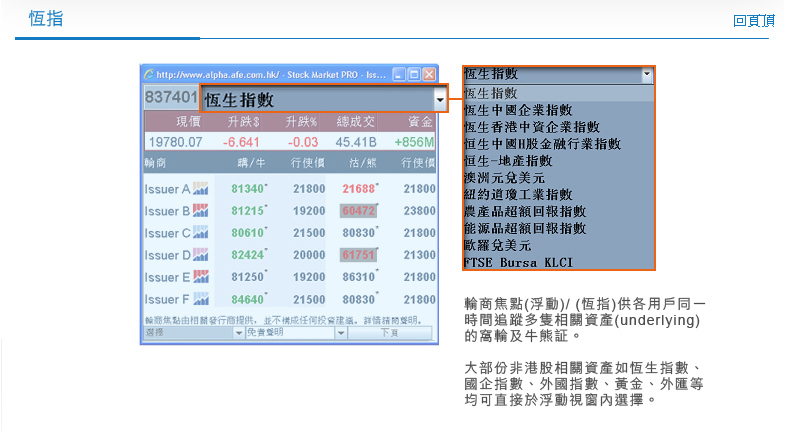Select call warrant 80610 for Issuer C
Viewport: 788px width, 432px height.
click(x=248, y=233)
